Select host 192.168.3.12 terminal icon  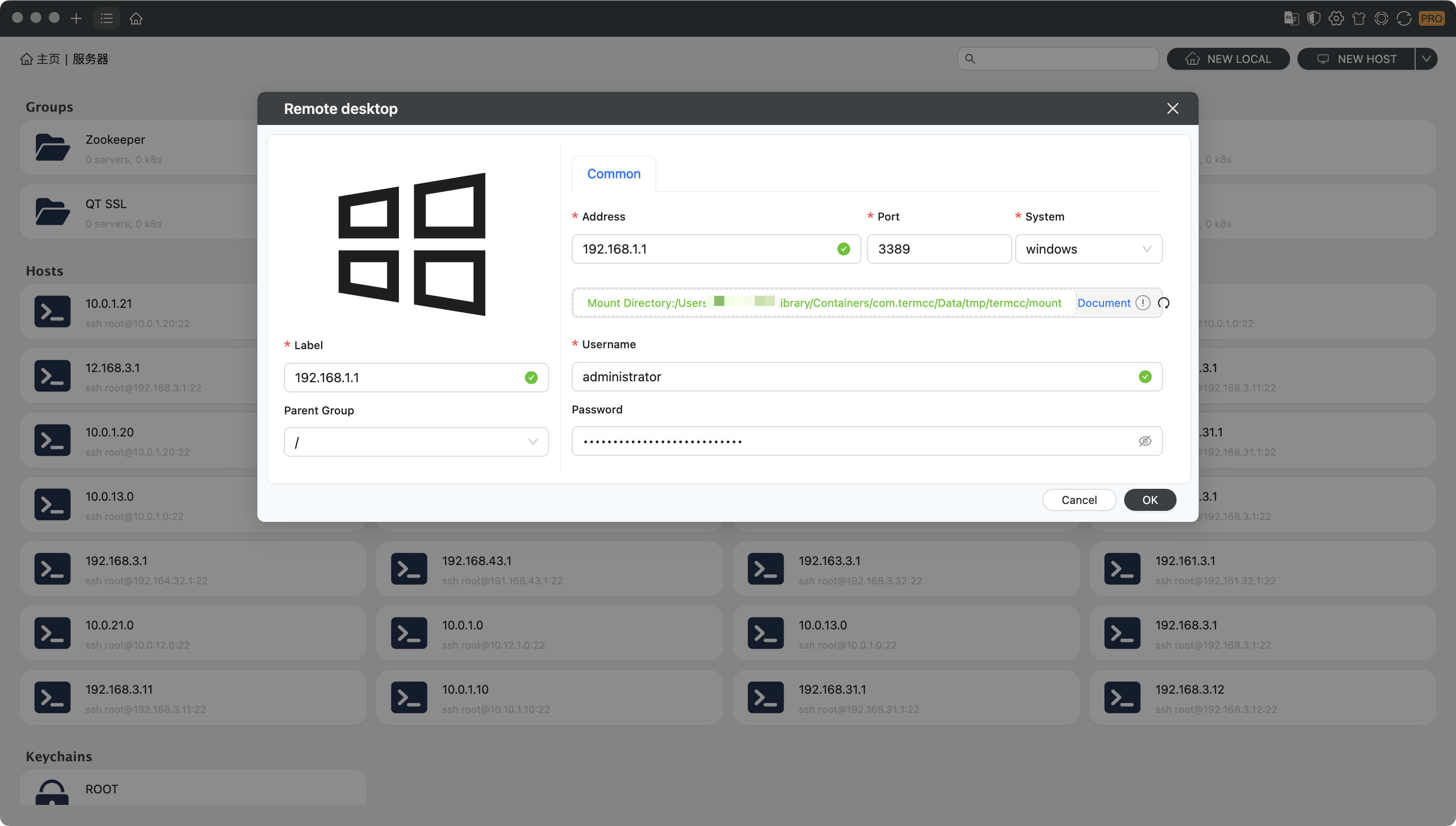point(1122,697)
